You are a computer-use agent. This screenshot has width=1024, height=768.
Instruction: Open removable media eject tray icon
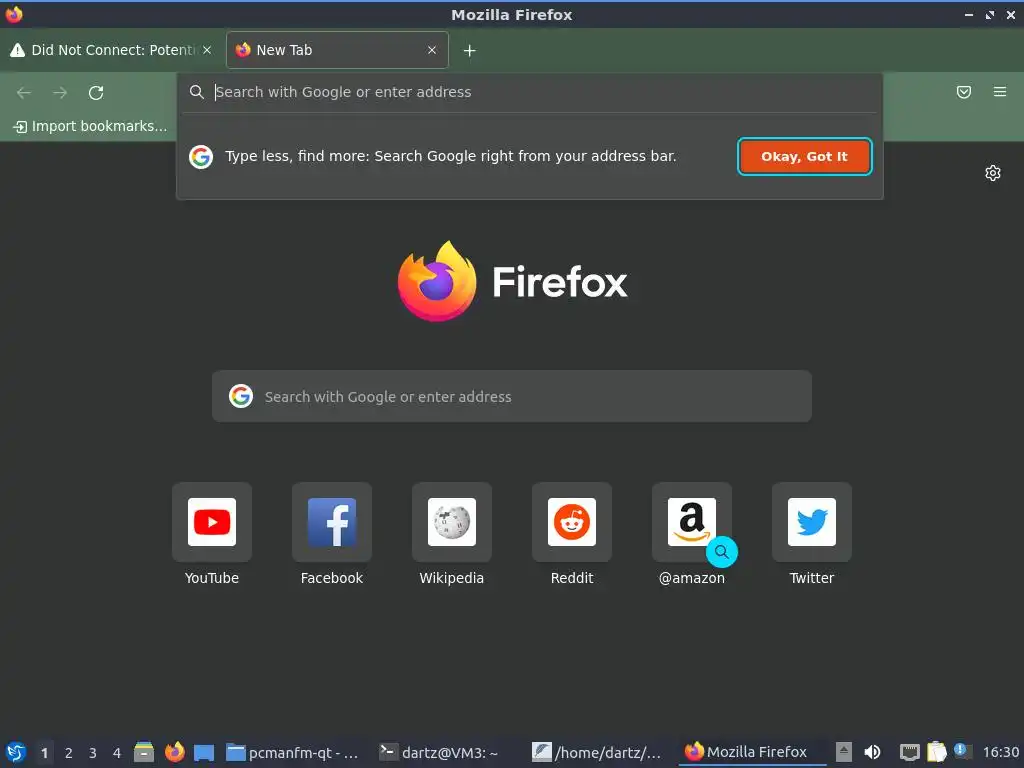tap(844, 752)
